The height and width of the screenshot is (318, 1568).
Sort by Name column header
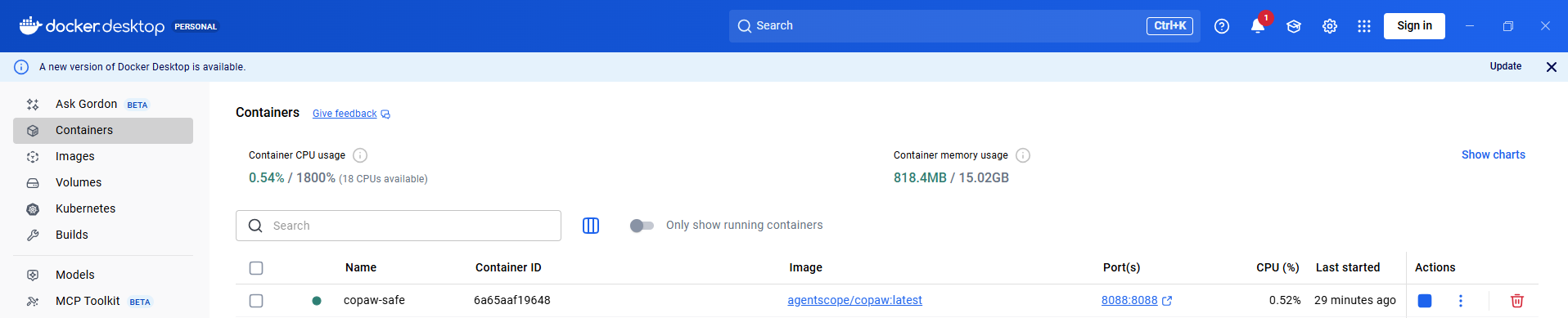361,267
